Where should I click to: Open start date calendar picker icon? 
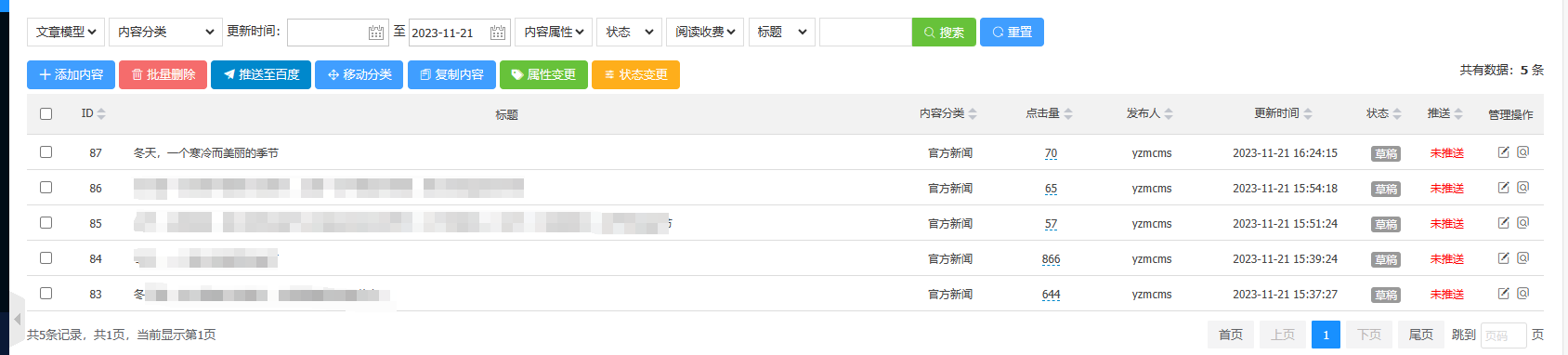coord(376,33)
